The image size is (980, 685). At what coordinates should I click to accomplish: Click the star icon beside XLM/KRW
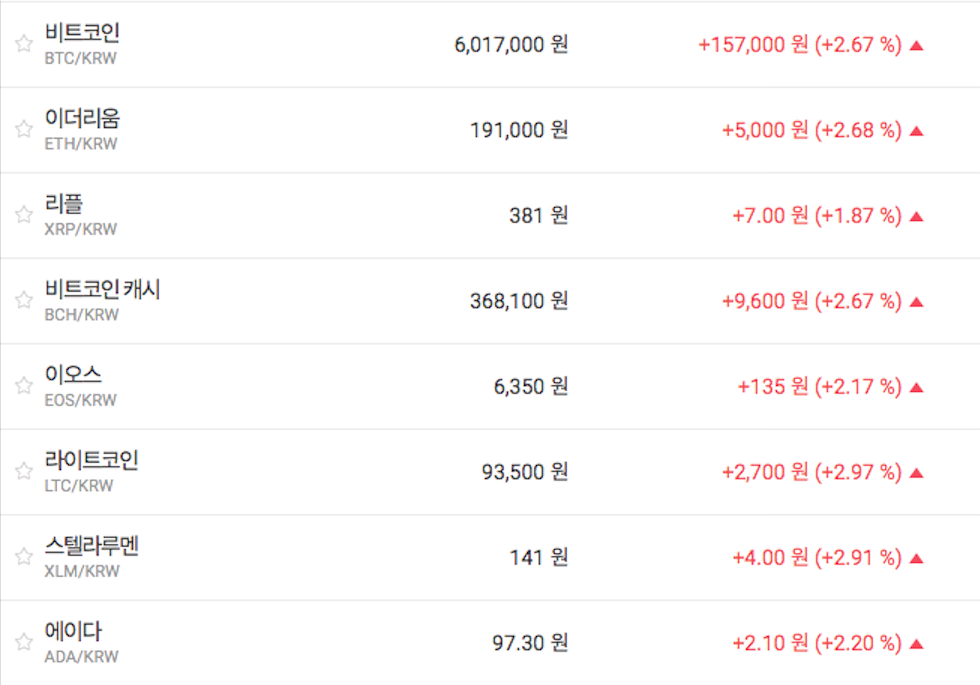[24, 557]
